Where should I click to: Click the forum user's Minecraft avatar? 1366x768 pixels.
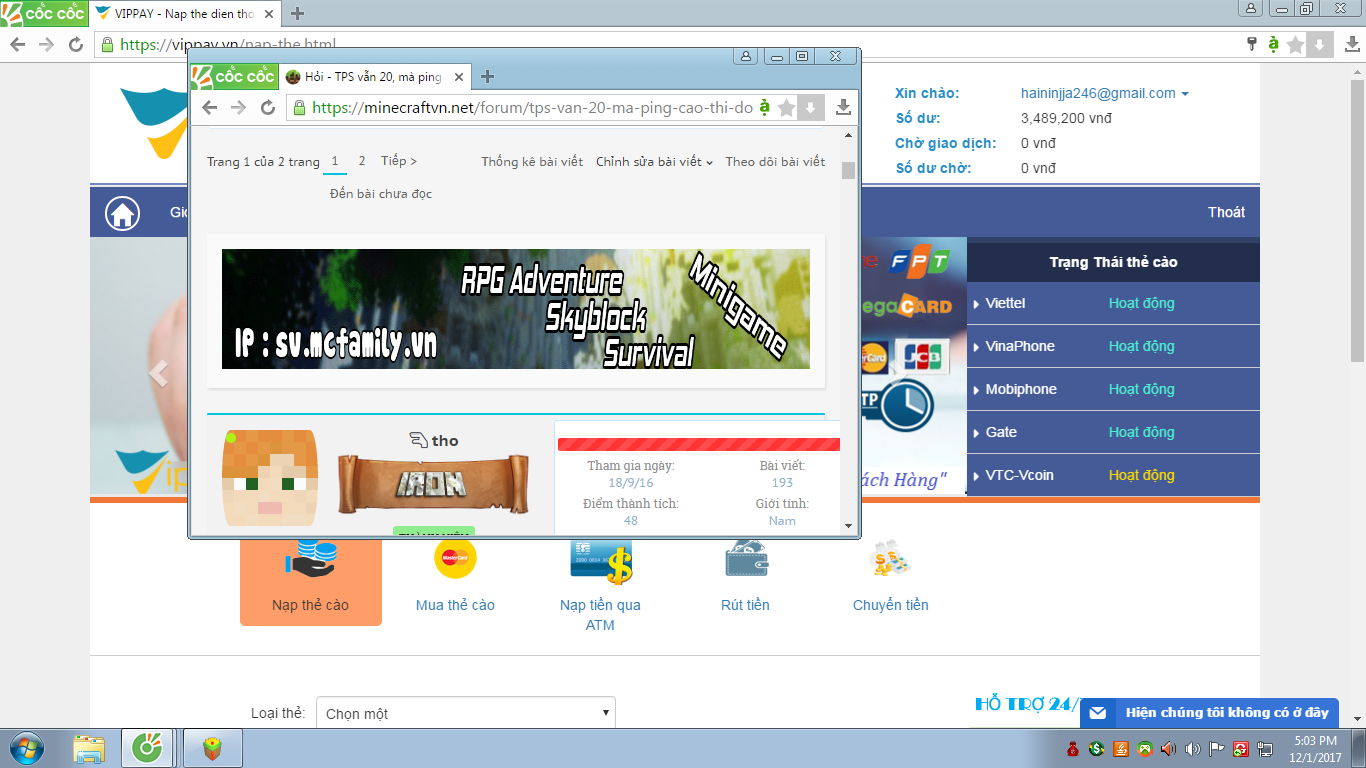click(270, 478)
